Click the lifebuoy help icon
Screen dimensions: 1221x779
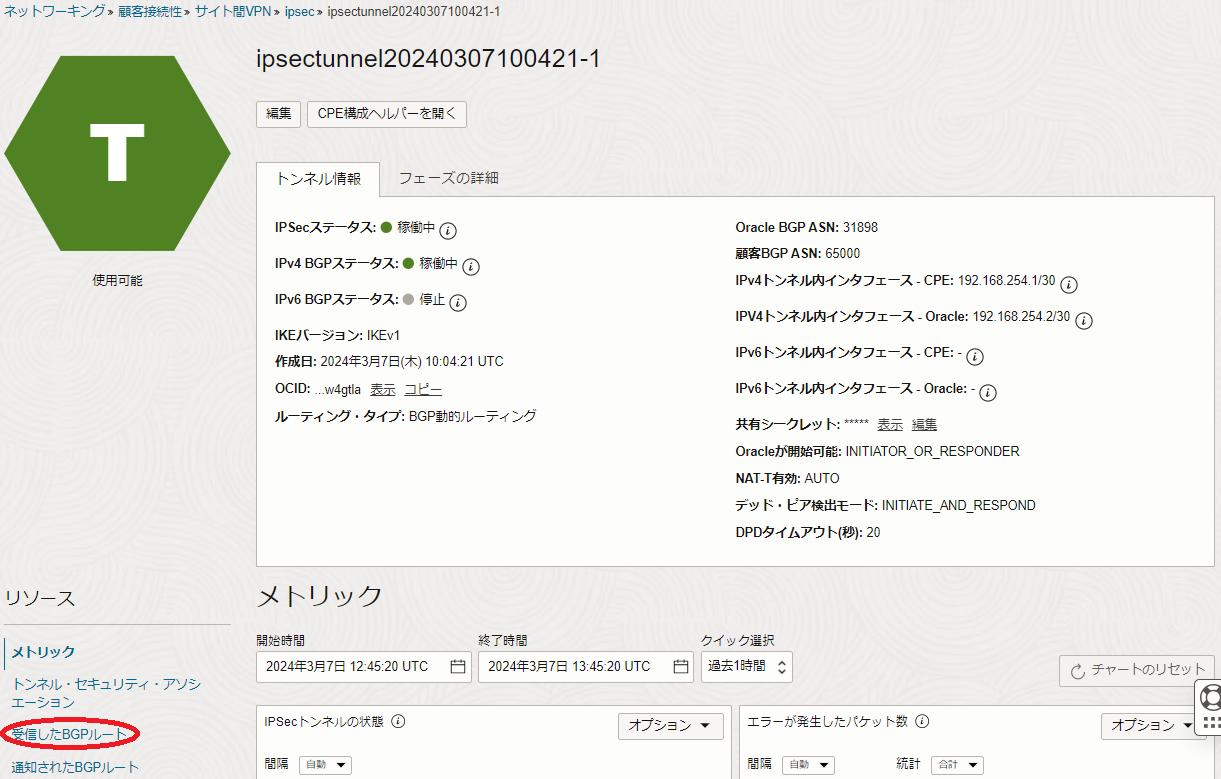tap(1211, 695)
